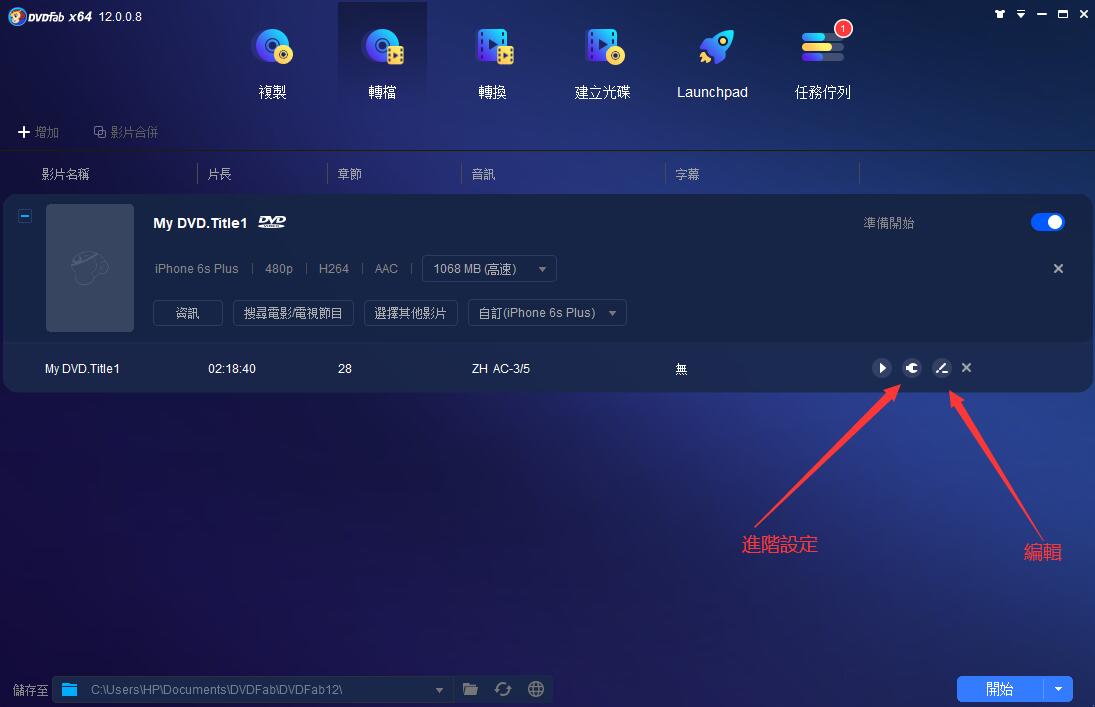Viewport: 1095px width, 707px height.
Task: Click the 章節 column header
Action: [x=349, y=174]
